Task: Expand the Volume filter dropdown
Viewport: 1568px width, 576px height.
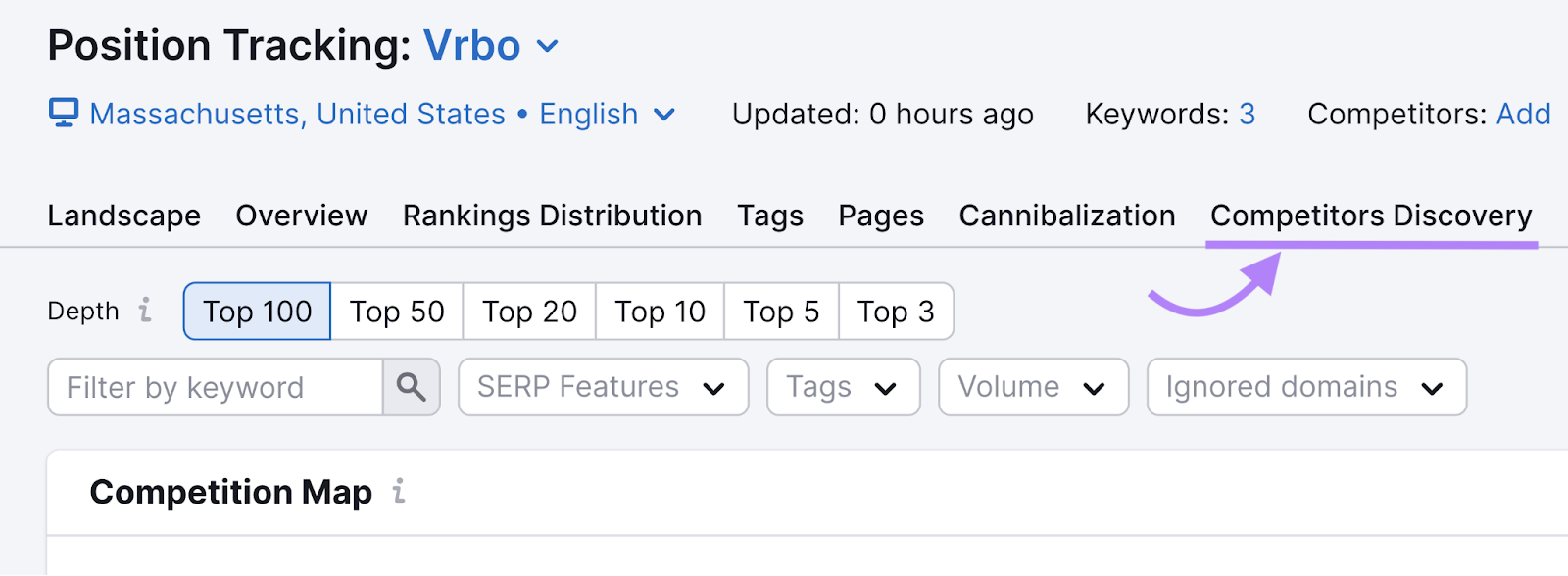Action: [1033, 388]
